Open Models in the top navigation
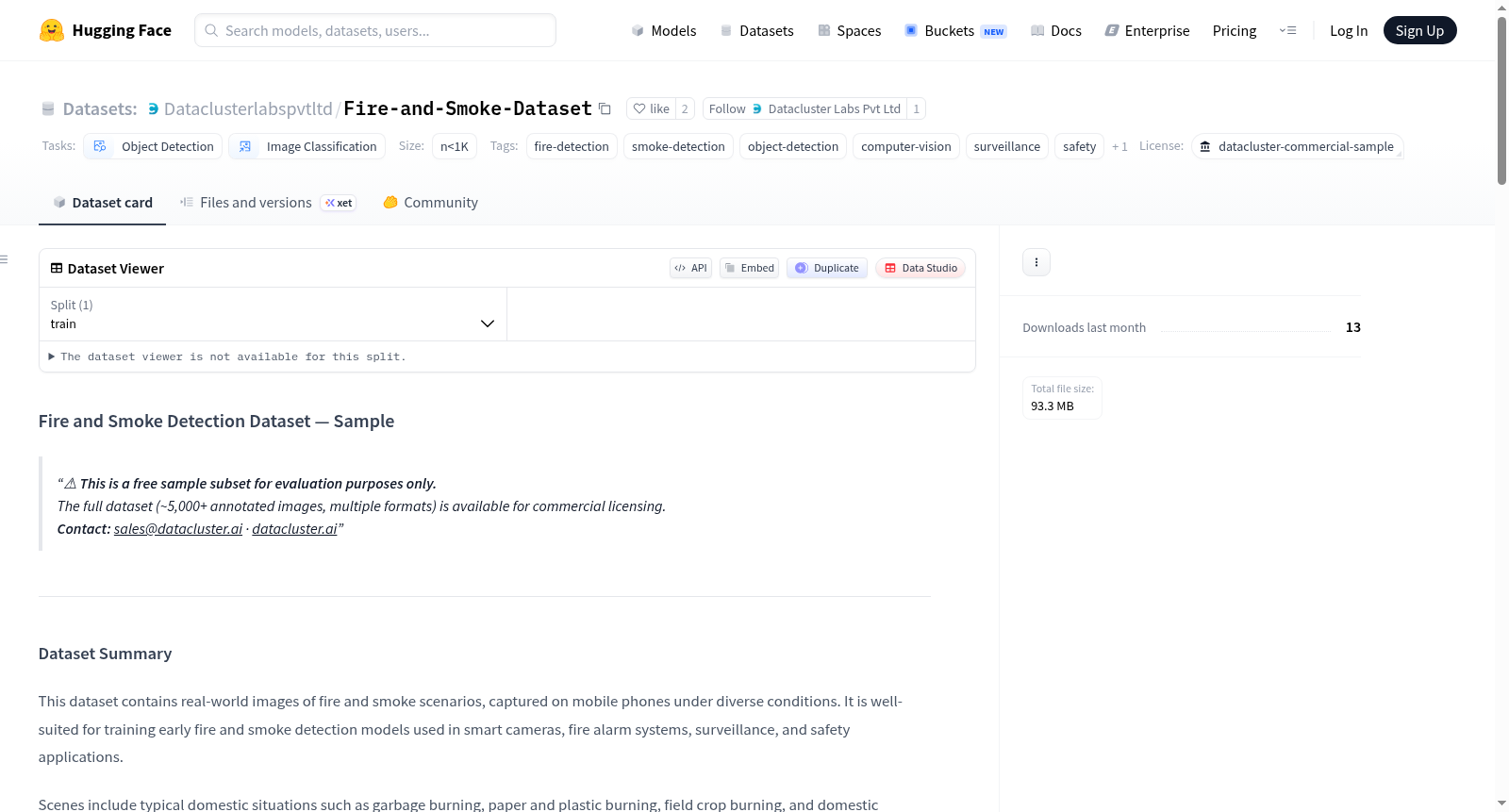This screenshot has height=812, width=1509. [x=664, y=30]
